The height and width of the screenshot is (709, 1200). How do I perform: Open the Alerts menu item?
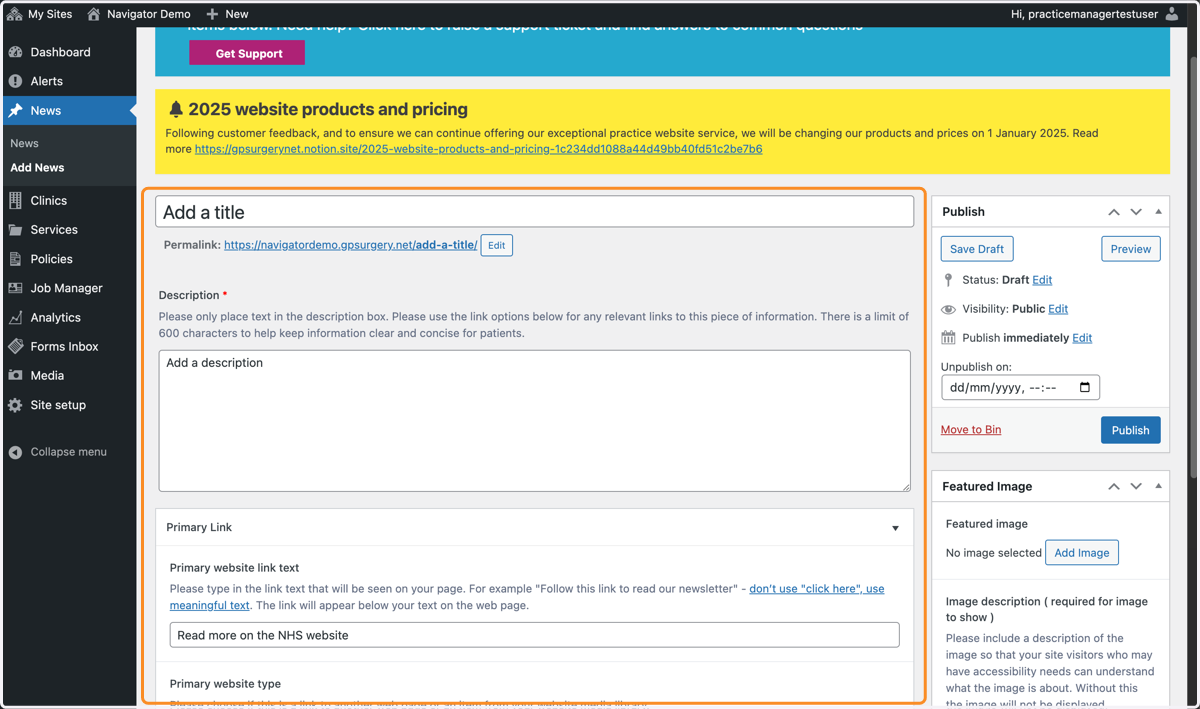[x=68, y=81]
